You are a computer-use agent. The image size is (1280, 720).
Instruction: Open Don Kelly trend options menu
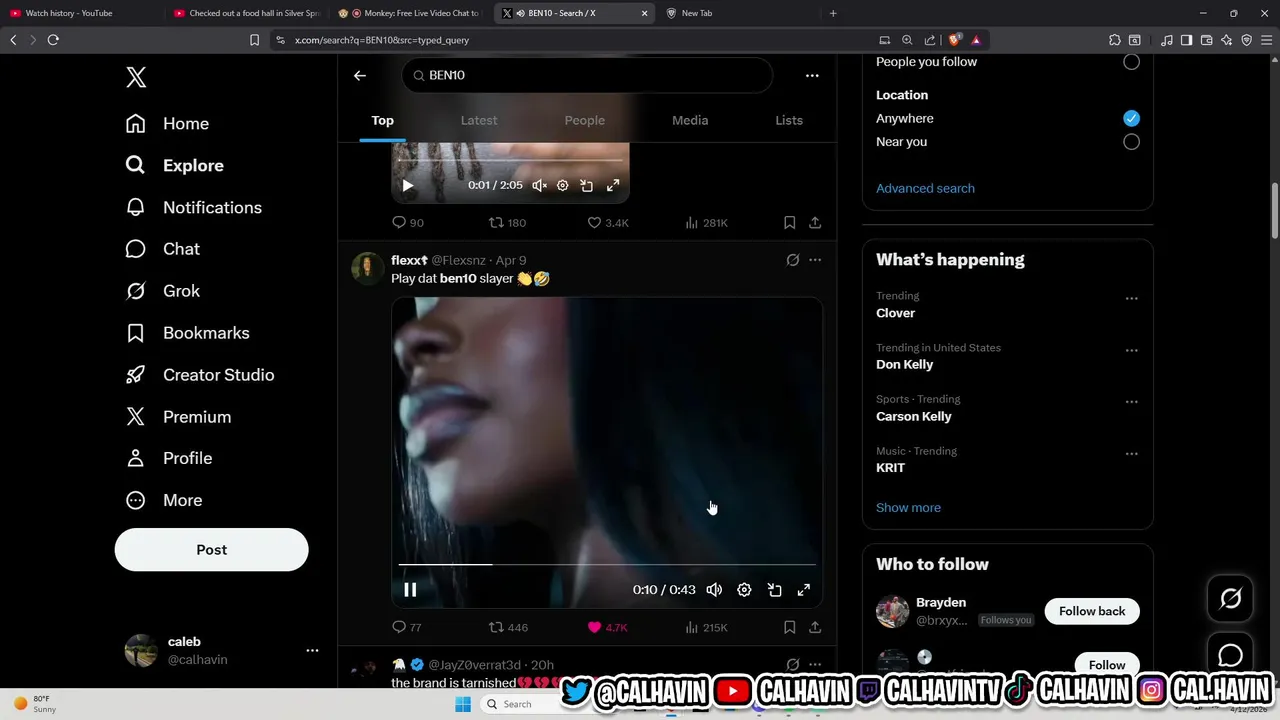pyautogui.click(x=1131, y=350)
